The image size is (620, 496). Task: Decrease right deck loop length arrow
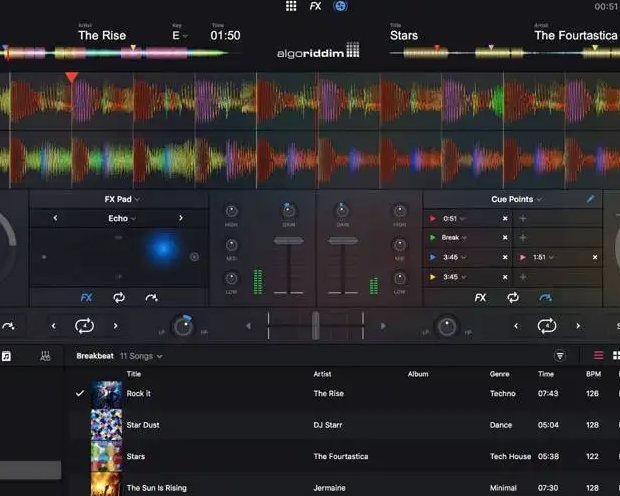(x=516, y=326)
